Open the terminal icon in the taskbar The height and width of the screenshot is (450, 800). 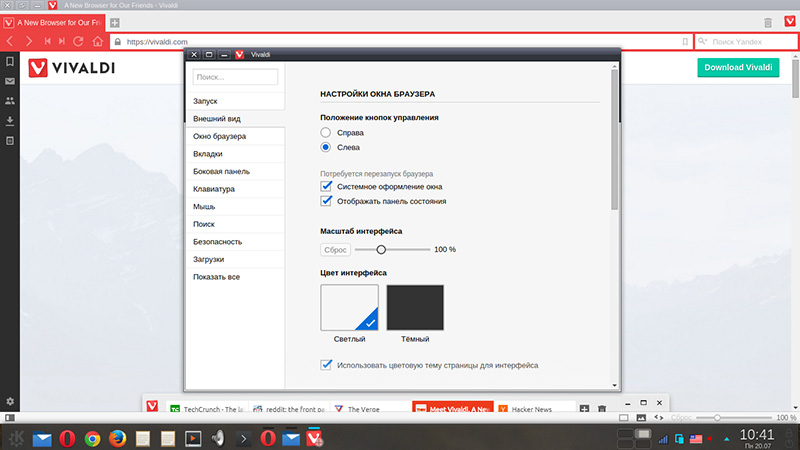[x=243, y=438]
